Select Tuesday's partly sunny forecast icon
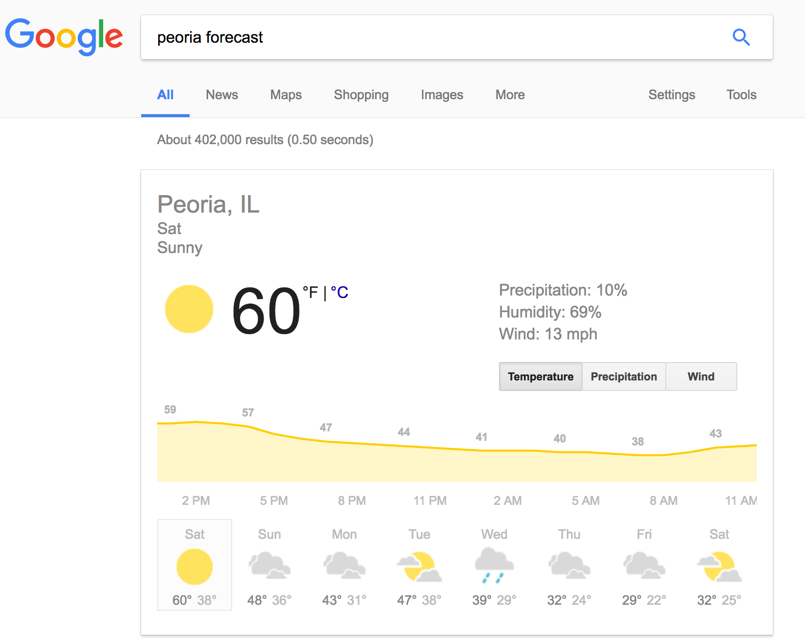 [419, 567]
